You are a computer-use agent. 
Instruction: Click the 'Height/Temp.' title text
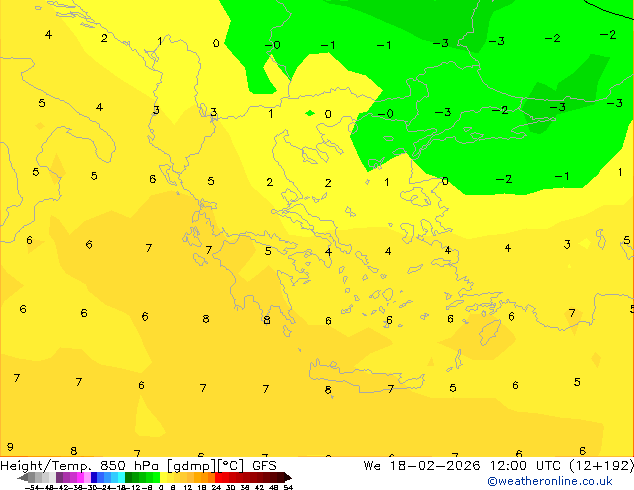46,466
